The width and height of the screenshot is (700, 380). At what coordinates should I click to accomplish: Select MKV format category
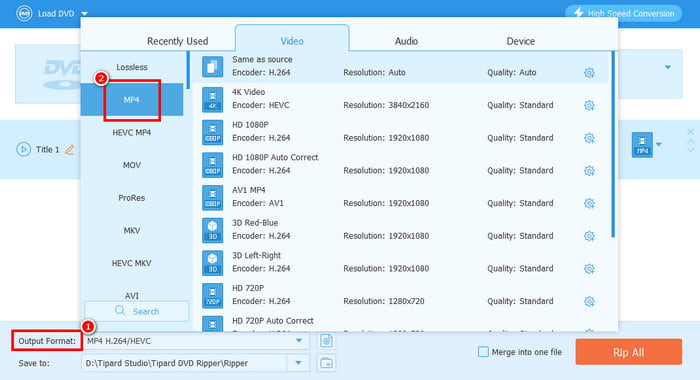tap(132, 230)
